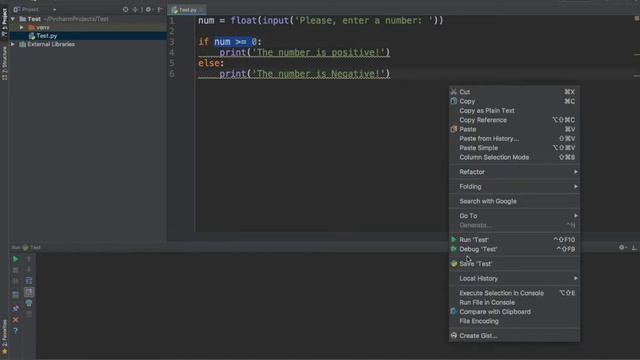Hide the Project panel with hide icon
Viewport: 640px width, 360px height.
coord(160,9)
